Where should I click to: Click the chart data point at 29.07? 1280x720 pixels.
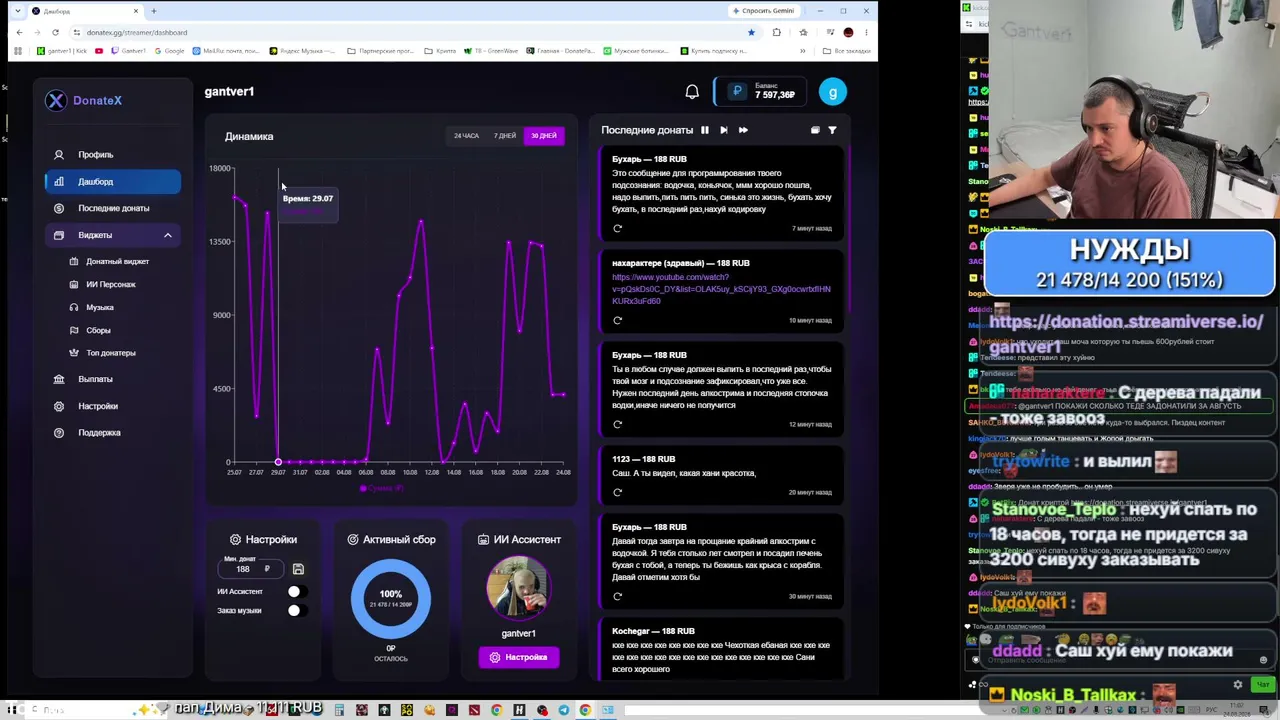278,462
